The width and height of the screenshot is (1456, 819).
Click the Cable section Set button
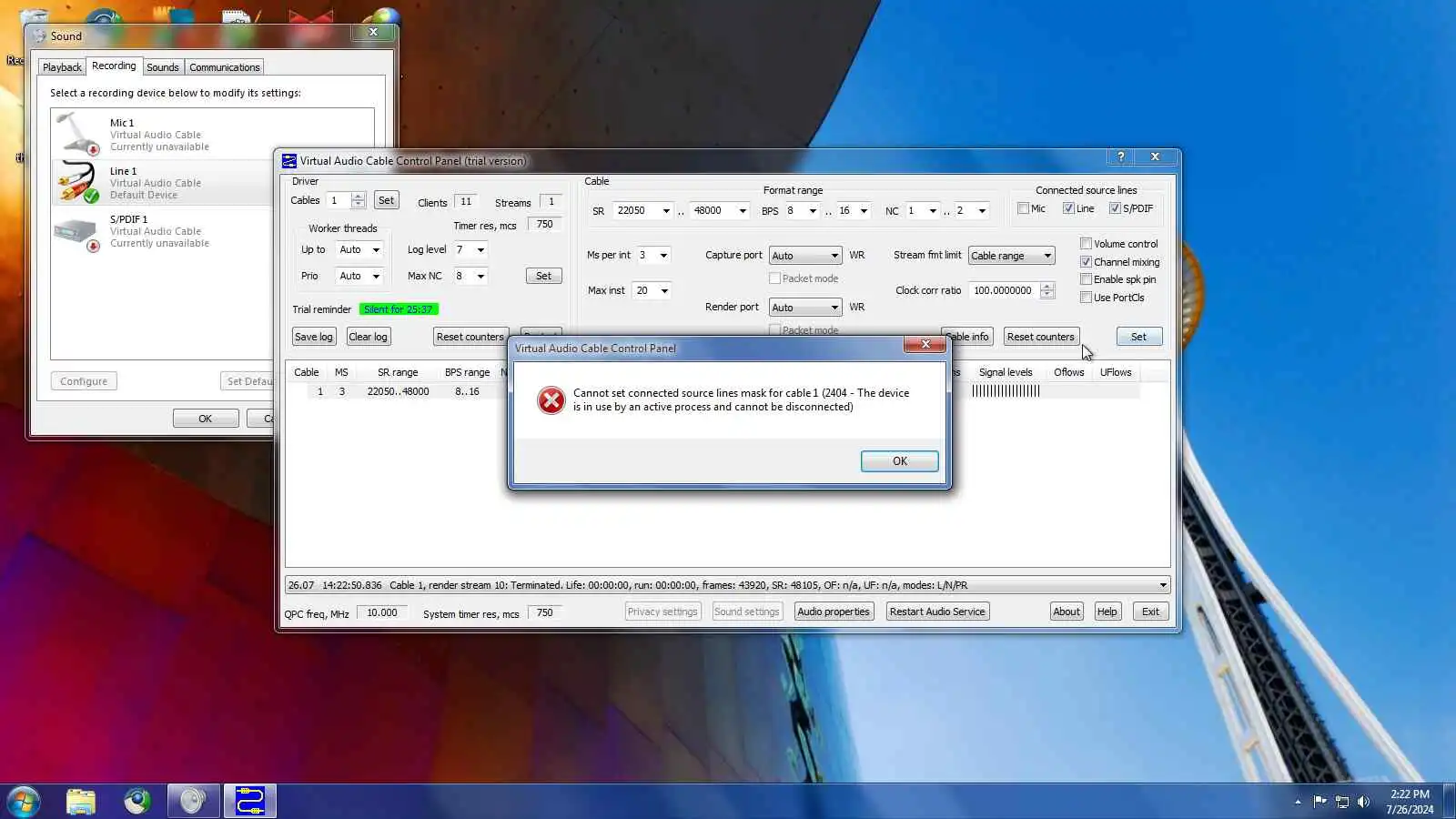(x=1138, y=337)
